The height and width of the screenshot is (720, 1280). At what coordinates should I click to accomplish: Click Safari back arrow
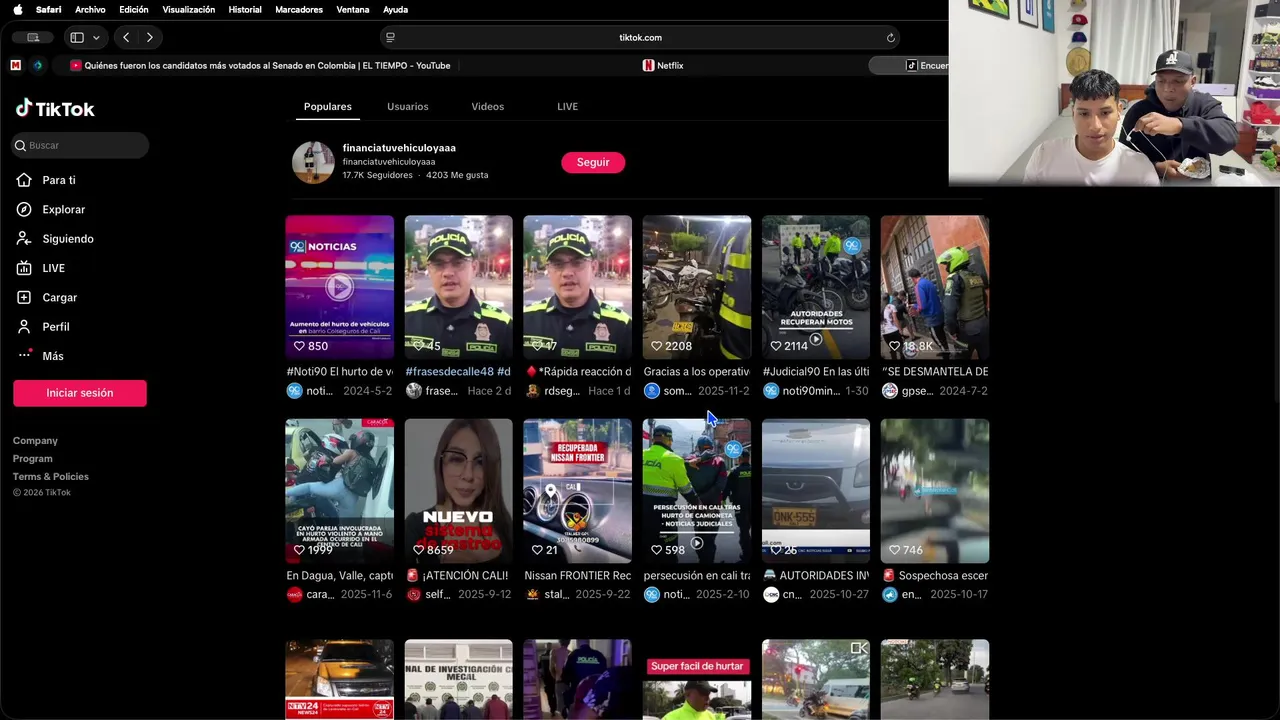point(126,37)
